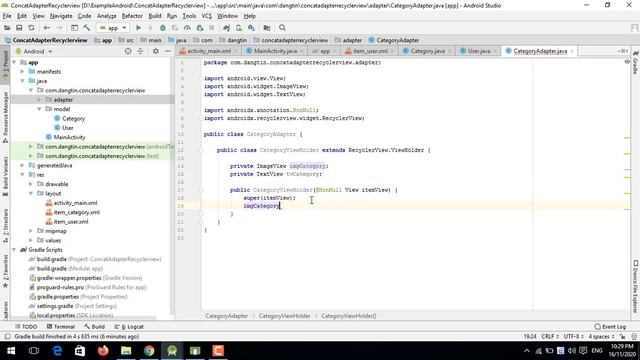Debug the app with the bug icon
The height and width of the screenshot is (360, 640).
(162, 28)
